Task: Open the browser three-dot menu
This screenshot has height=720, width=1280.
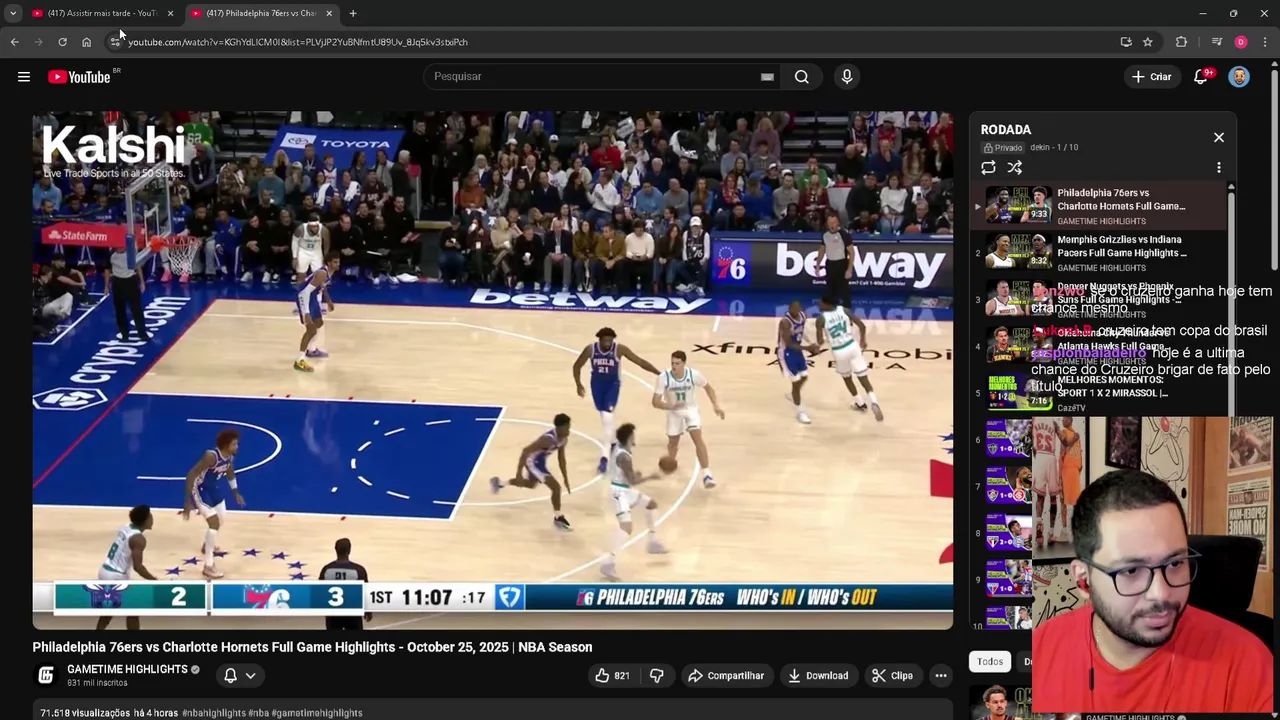Action: (1265, 42)
